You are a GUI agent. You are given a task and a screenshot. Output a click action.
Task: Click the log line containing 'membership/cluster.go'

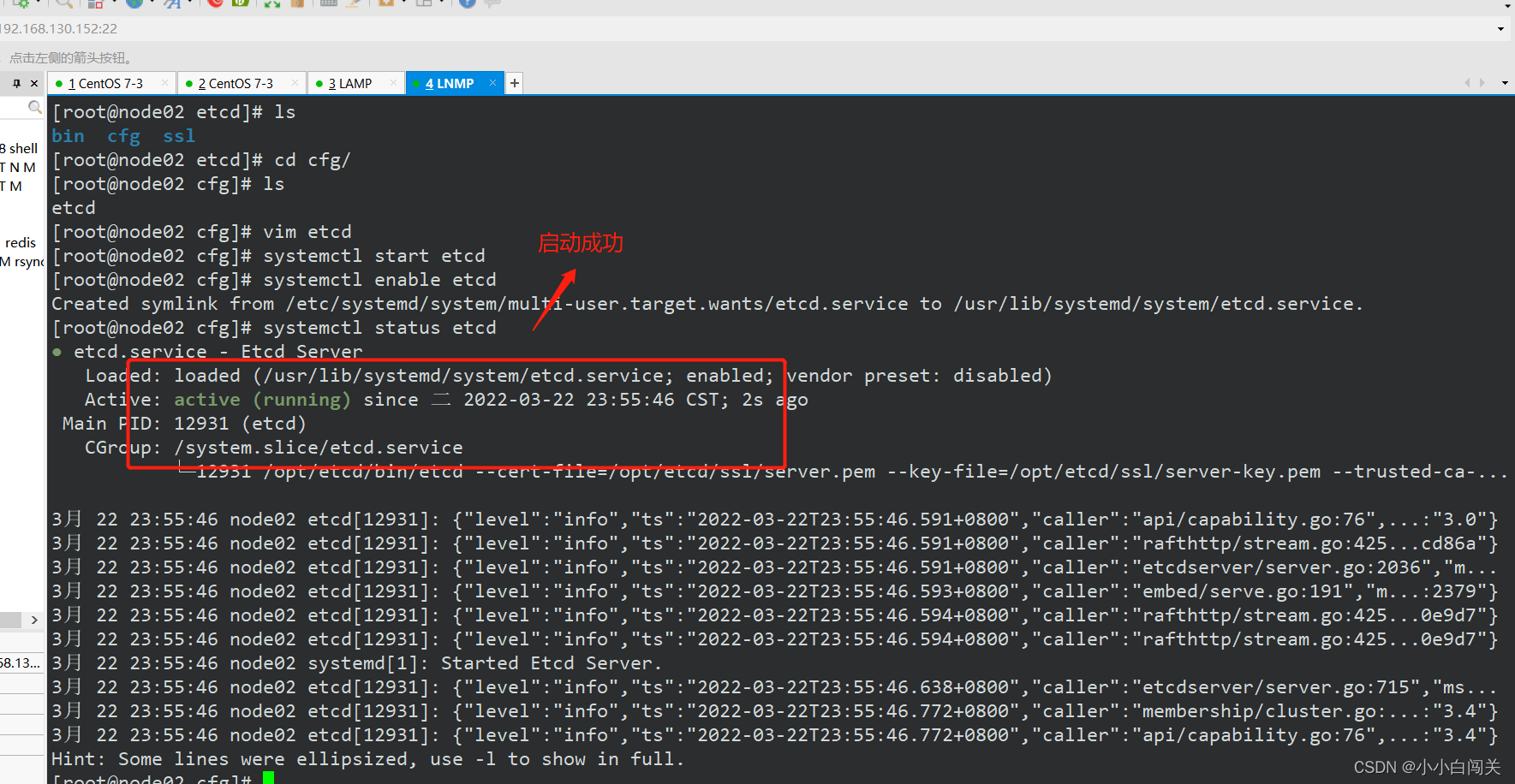tap(774, 711)
